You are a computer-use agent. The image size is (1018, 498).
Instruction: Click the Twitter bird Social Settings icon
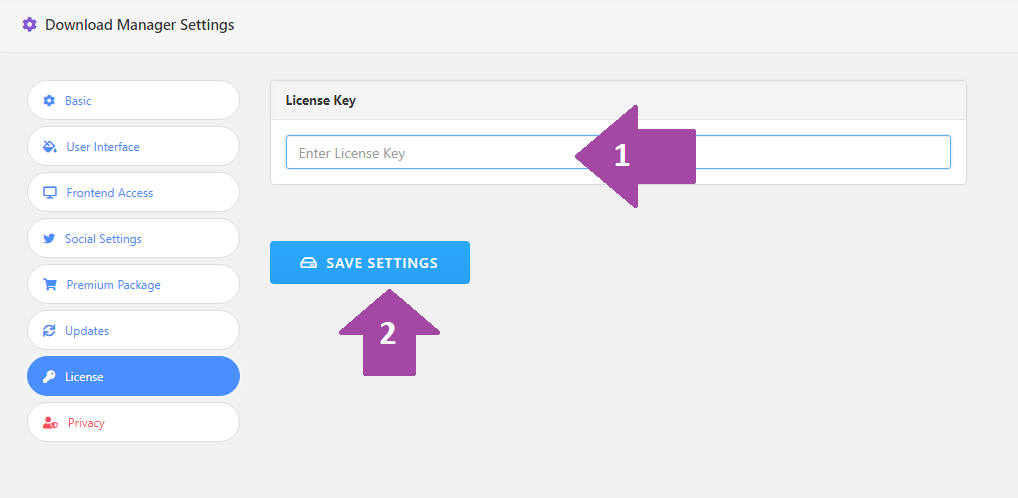coord(49,239)
